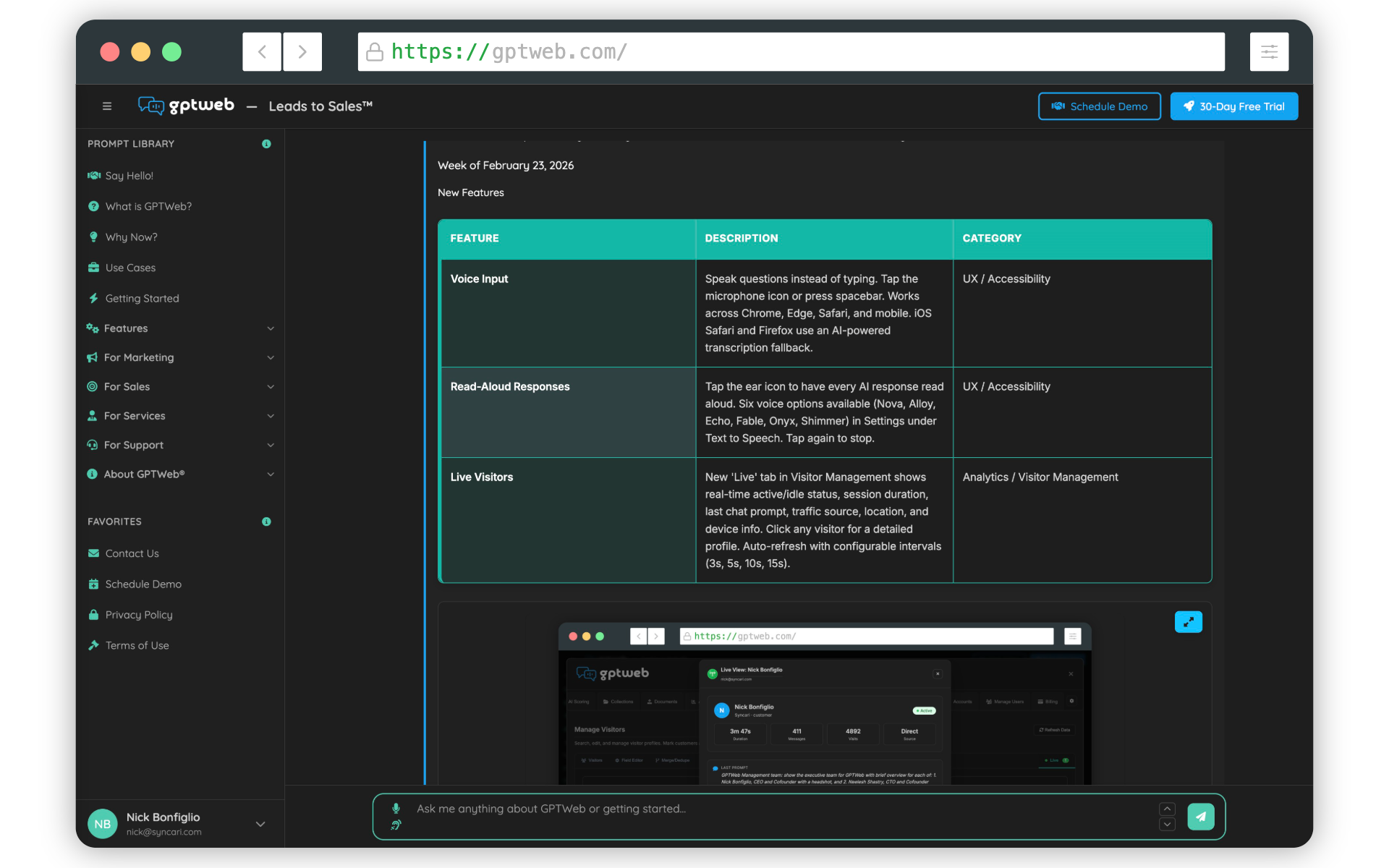This screenshot has width=1389, height=868.
Task: Send the message with the paper plane button
Action: click(x=1201, y=817)
